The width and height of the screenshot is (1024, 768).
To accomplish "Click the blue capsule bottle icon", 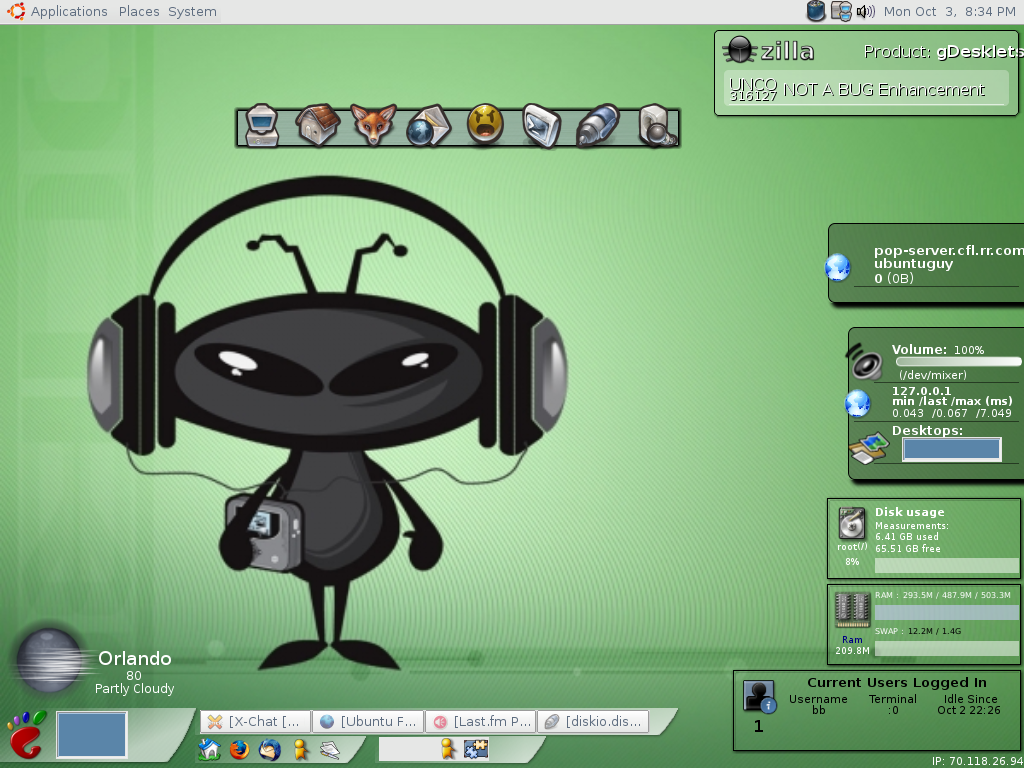I will click(598, 125).
